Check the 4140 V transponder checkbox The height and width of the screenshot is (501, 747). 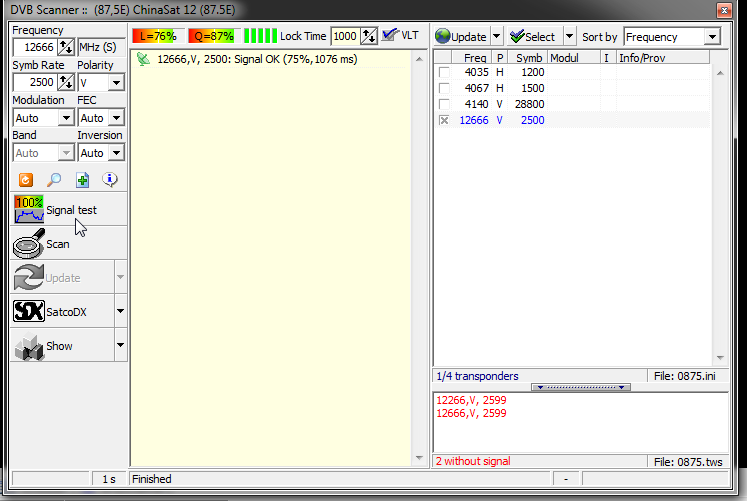444,104
